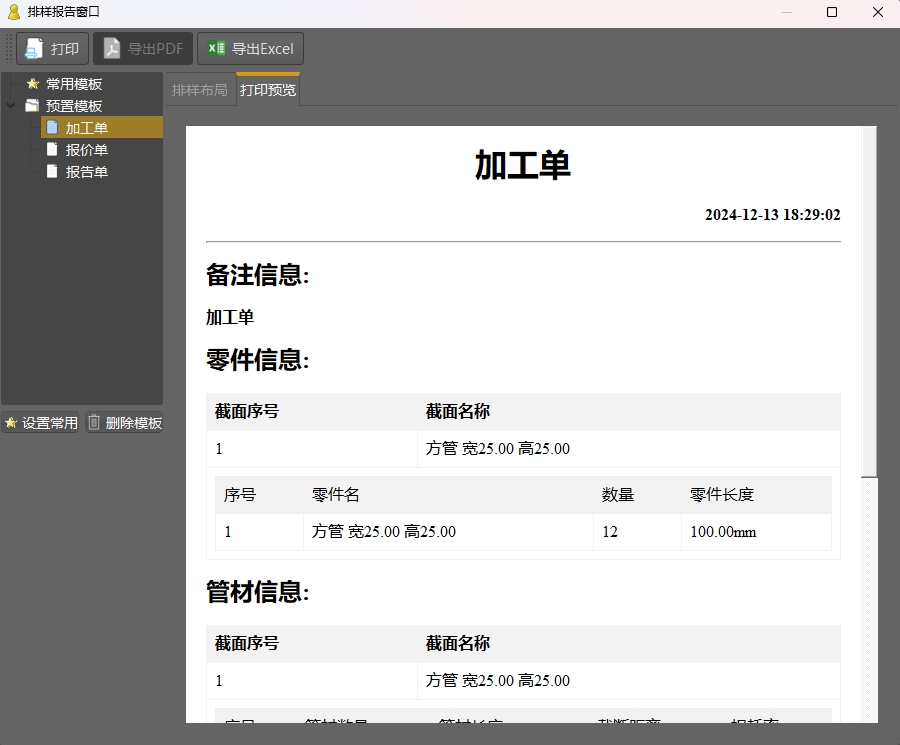Screen dimensions: 900x745
Task: Click the document icon beside 报价单
Action: click(x=52, y=150)
